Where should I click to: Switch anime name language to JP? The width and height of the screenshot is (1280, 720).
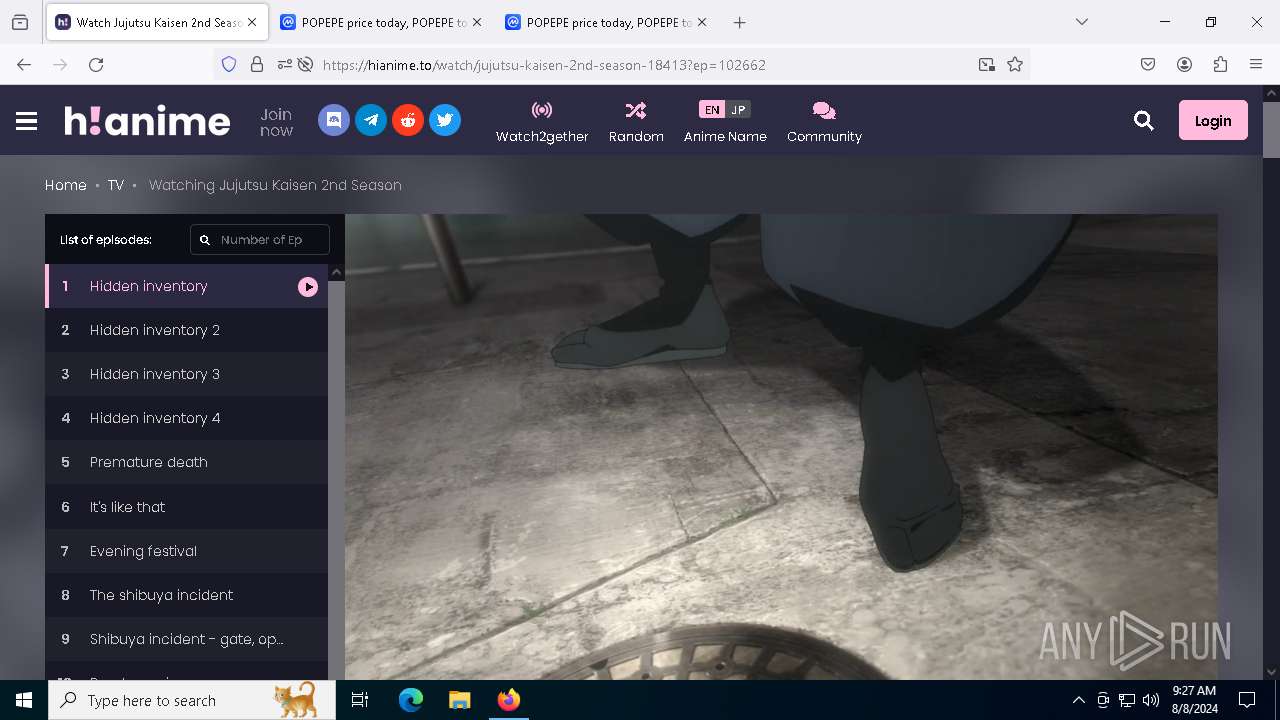pyautogui.click(x=738, y=110)
